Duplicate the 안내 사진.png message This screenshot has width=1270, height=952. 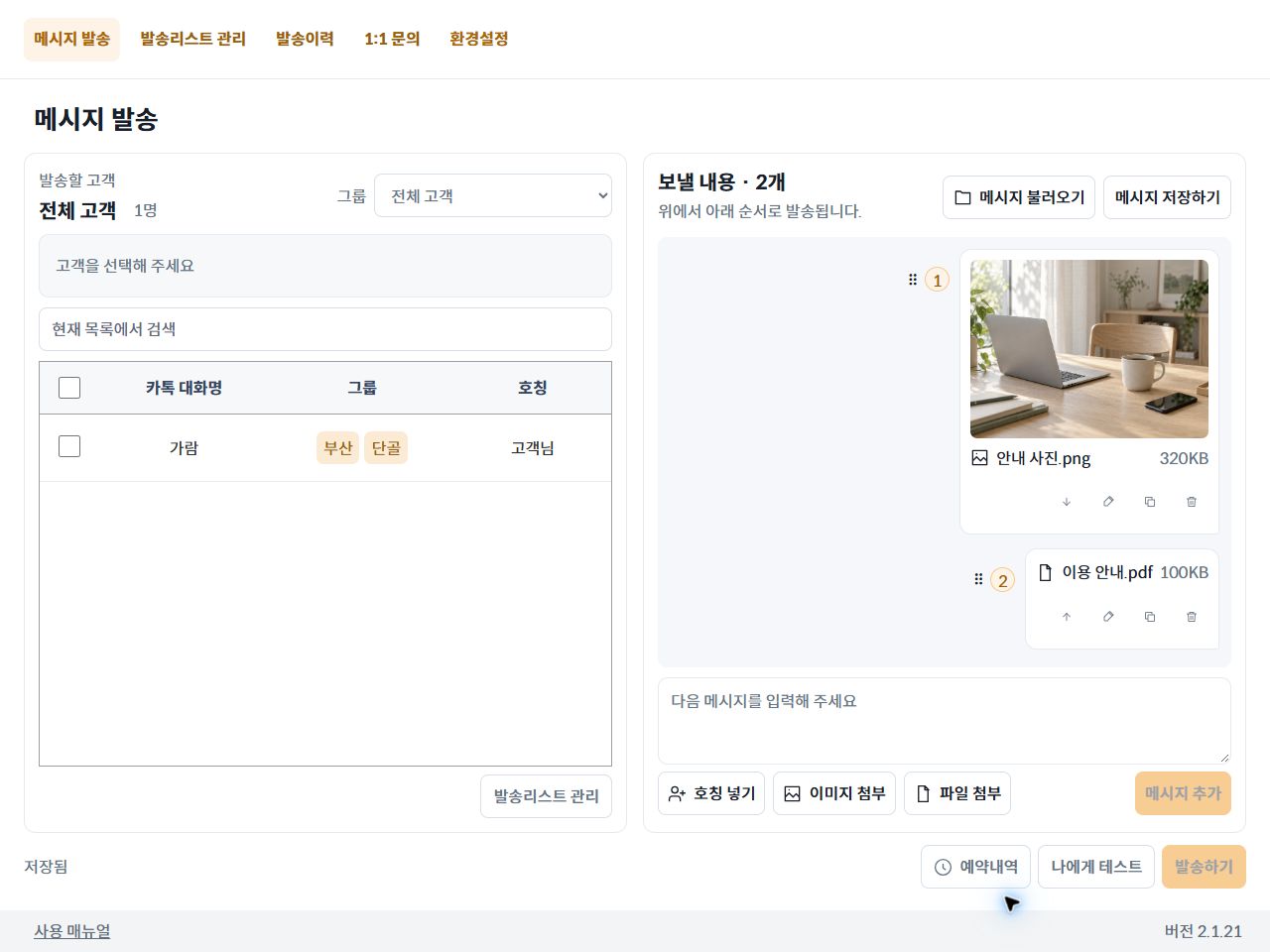tap(1150, 502)
